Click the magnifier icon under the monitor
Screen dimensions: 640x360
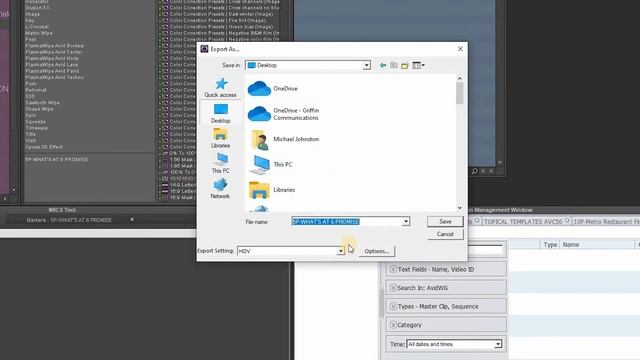coord(475,171)
